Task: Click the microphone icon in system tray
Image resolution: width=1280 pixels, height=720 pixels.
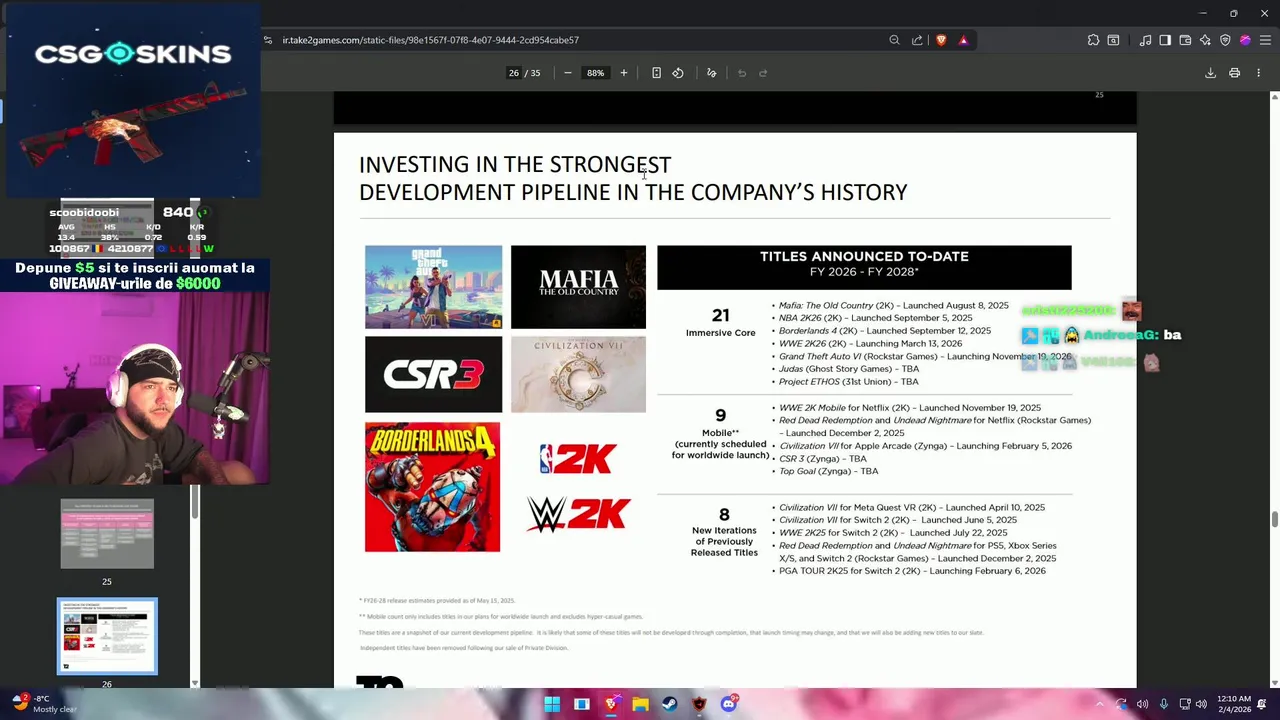Action: [1163, 704]
